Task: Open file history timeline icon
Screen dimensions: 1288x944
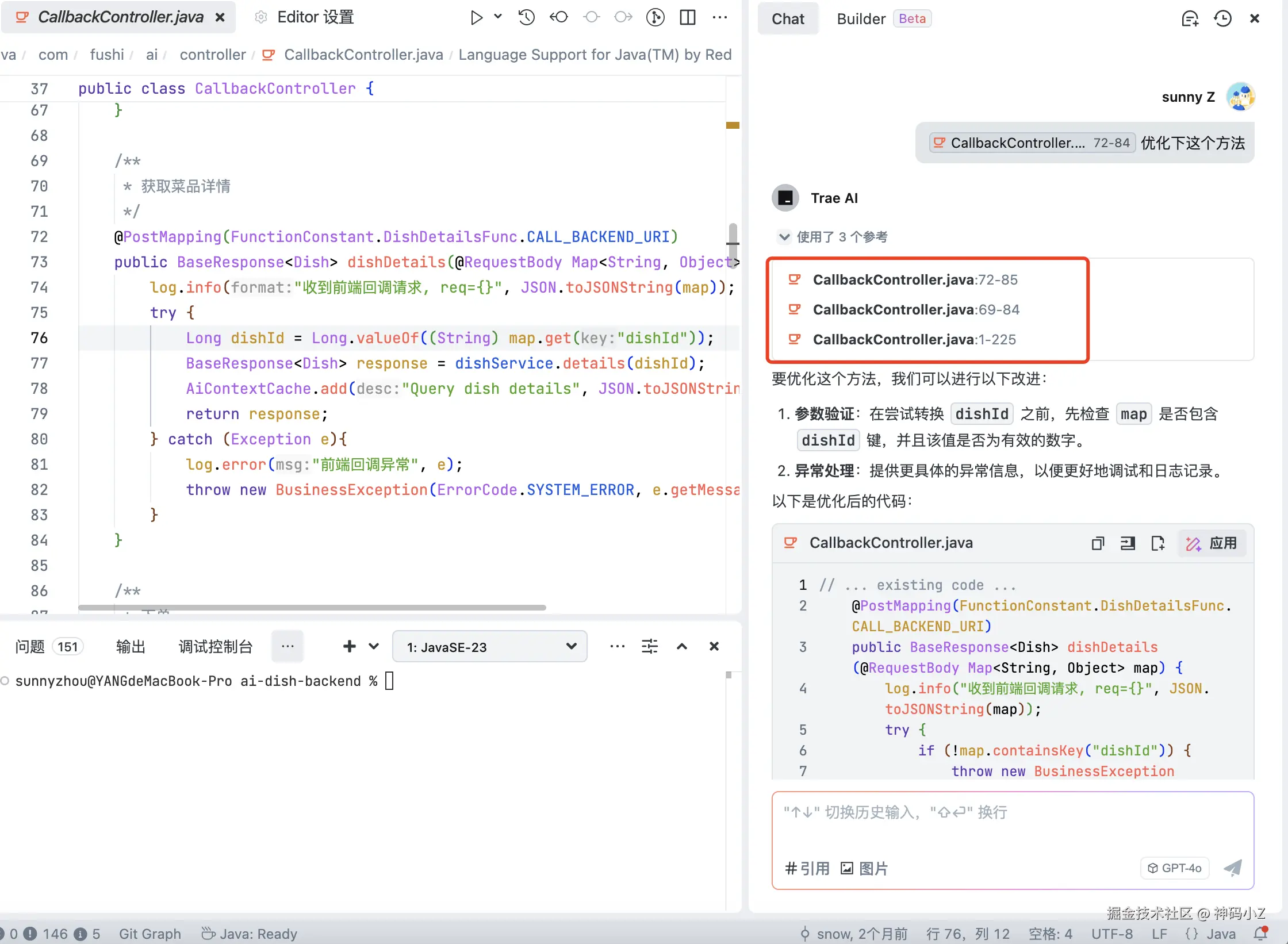Action: point(526,17)
